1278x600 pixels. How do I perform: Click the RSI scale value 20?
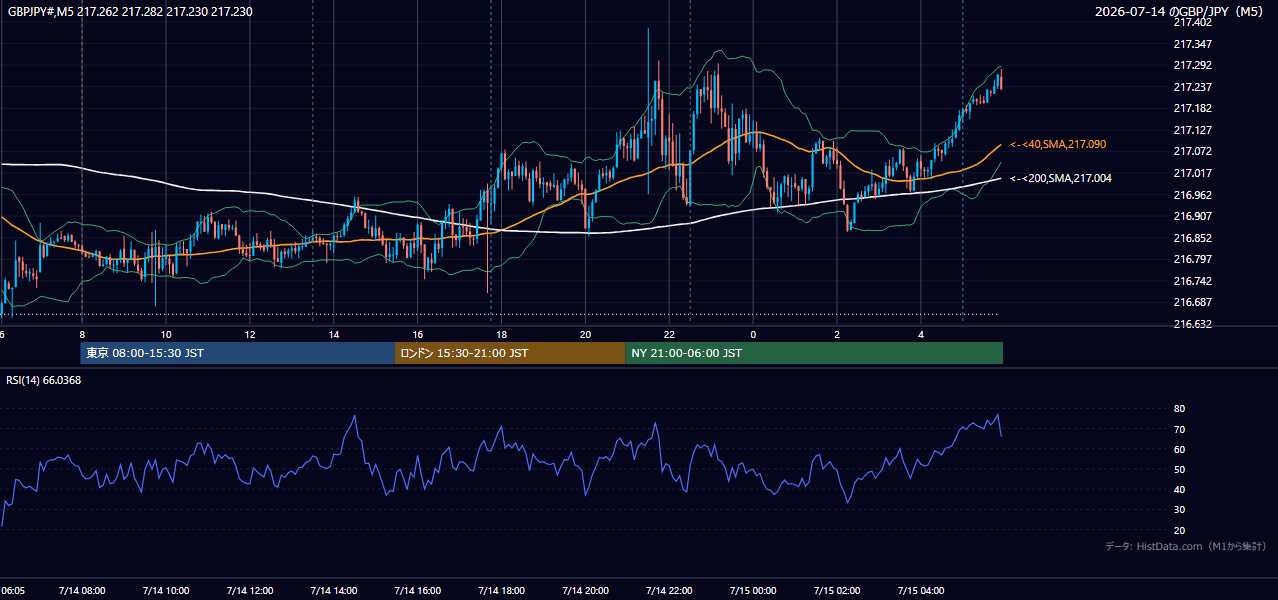(x=1179, y=530)
